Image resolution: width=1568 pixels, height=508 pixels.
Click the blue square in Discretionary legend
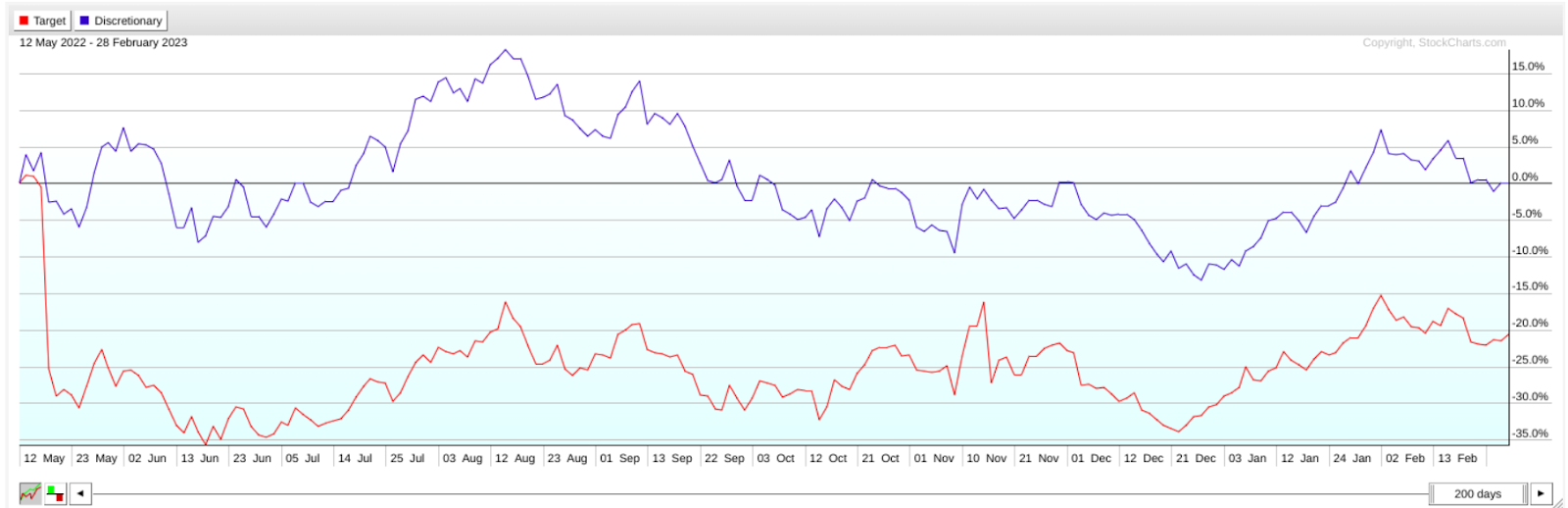tap(84, 21)
